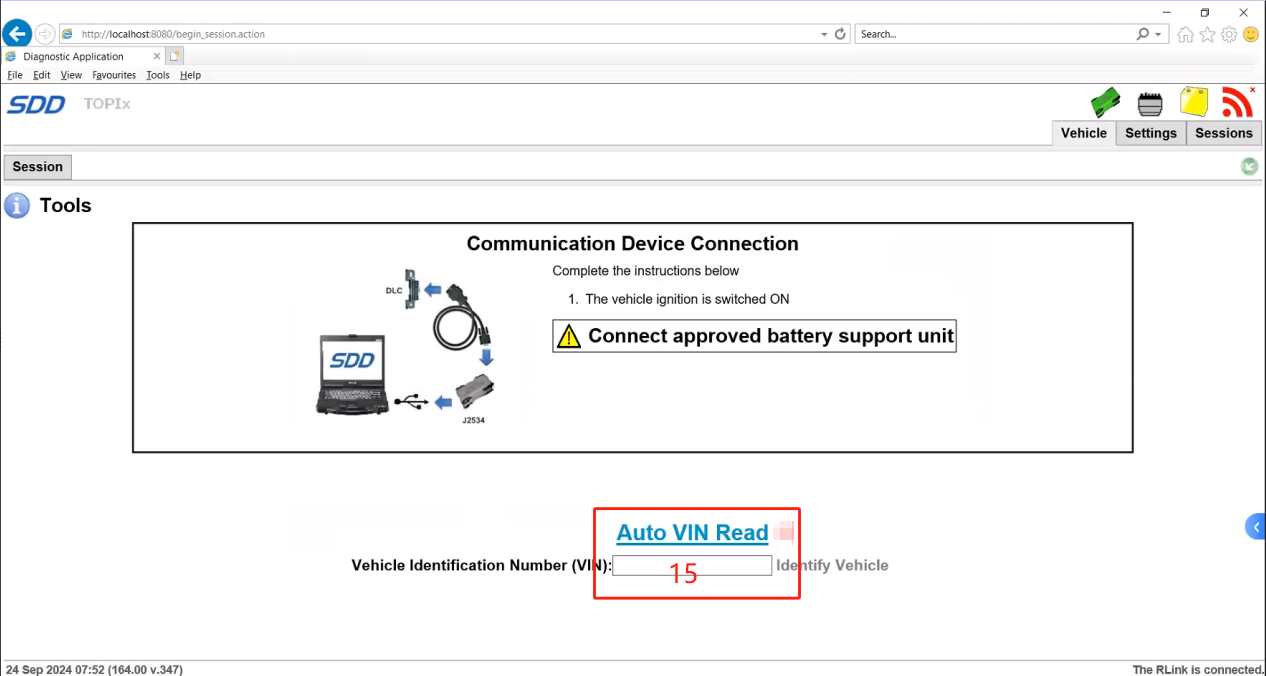Open the IE favourites star icon
Viewport: 1266px width, 676px height.
[x=1207, y=34]
